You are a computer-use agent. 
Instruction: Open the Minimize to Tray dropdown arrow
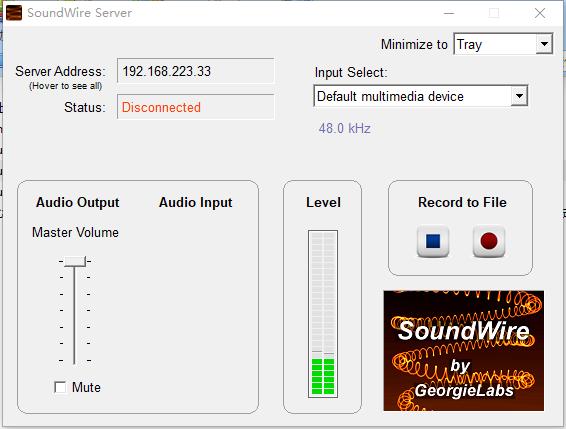[x=544, y=44]
